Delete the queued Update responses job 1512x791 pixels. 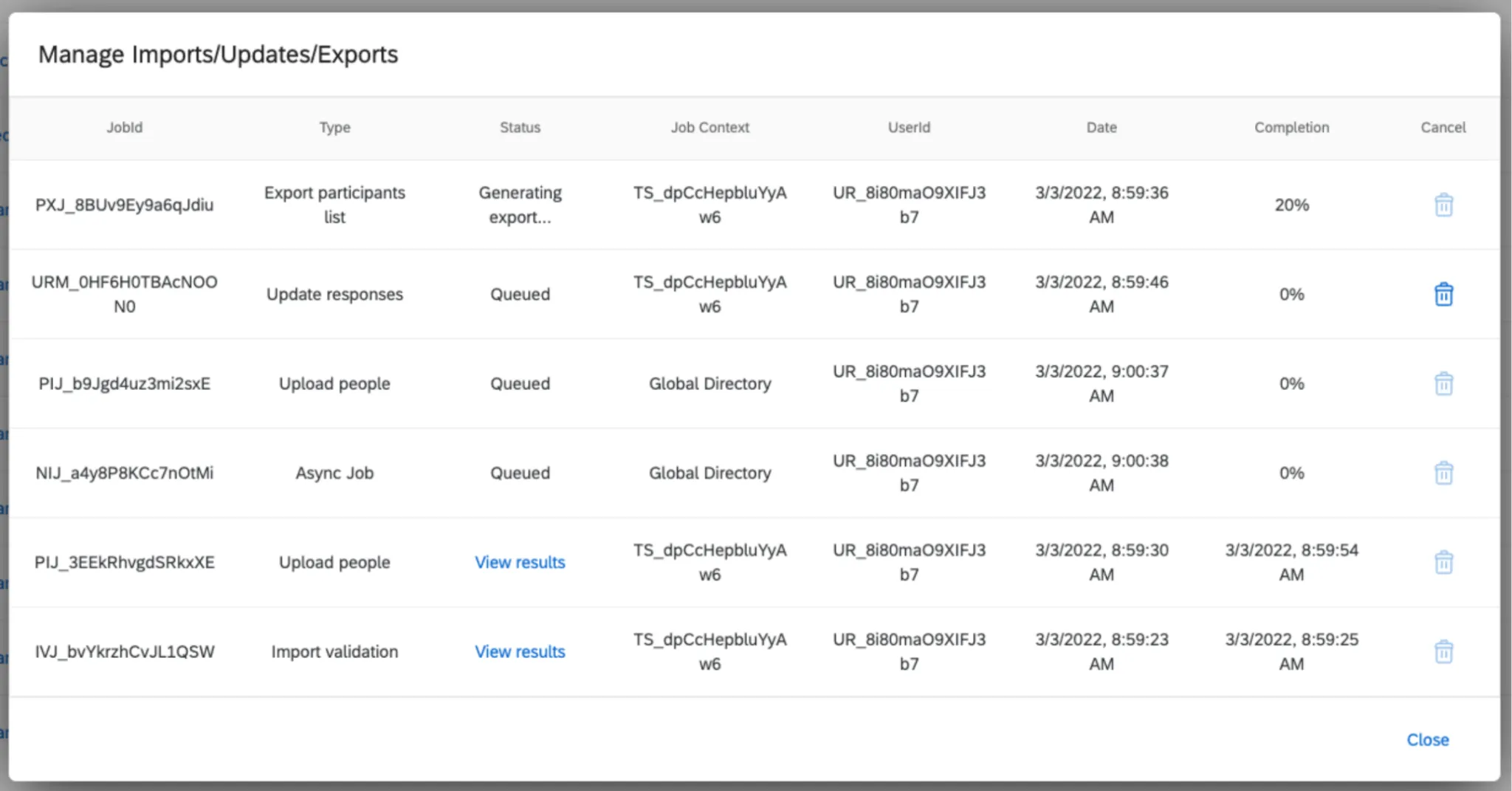pyautogui.click(x=1444, y=293)
